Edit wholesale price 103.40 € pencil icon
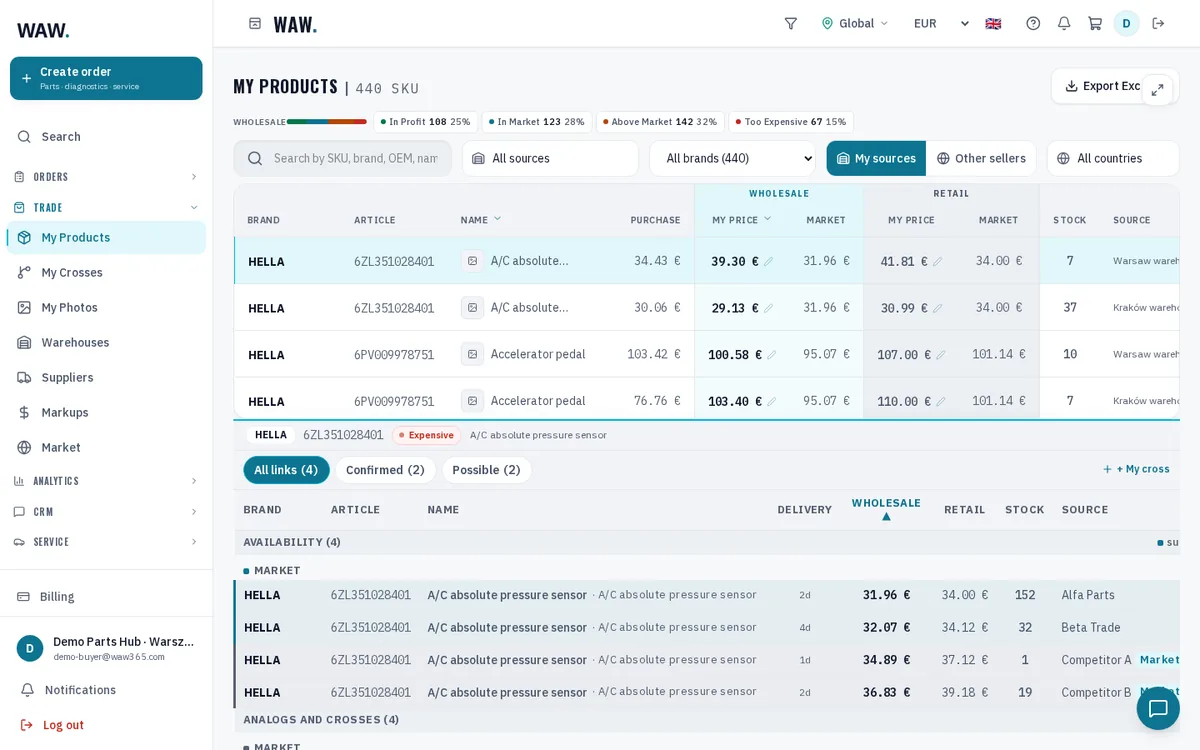Image resolution: width=1200 pixels, height=750 pixels. pos(771,401)
